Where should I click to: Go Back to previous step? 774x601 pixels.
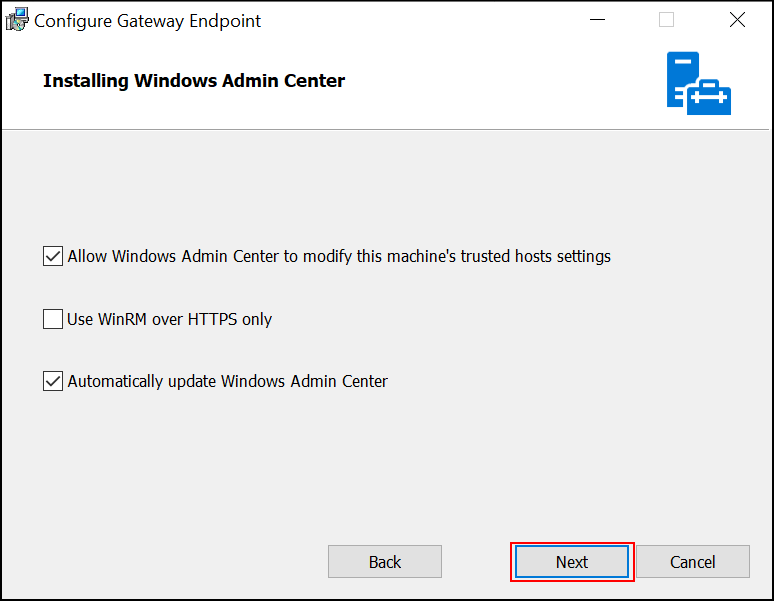tap(385, 562)
